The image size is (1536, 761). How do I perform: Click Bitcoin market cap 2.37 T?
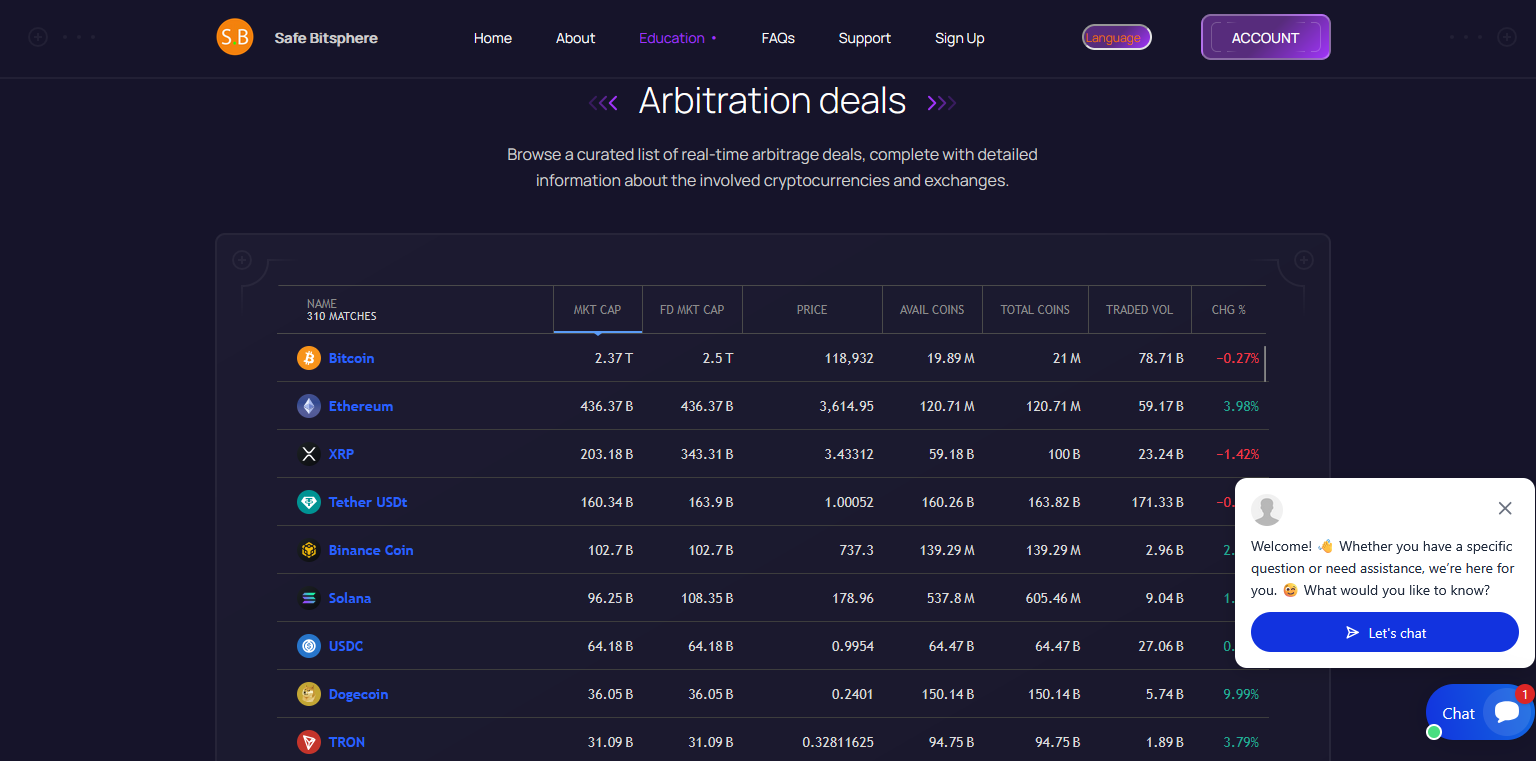(613, 358)
